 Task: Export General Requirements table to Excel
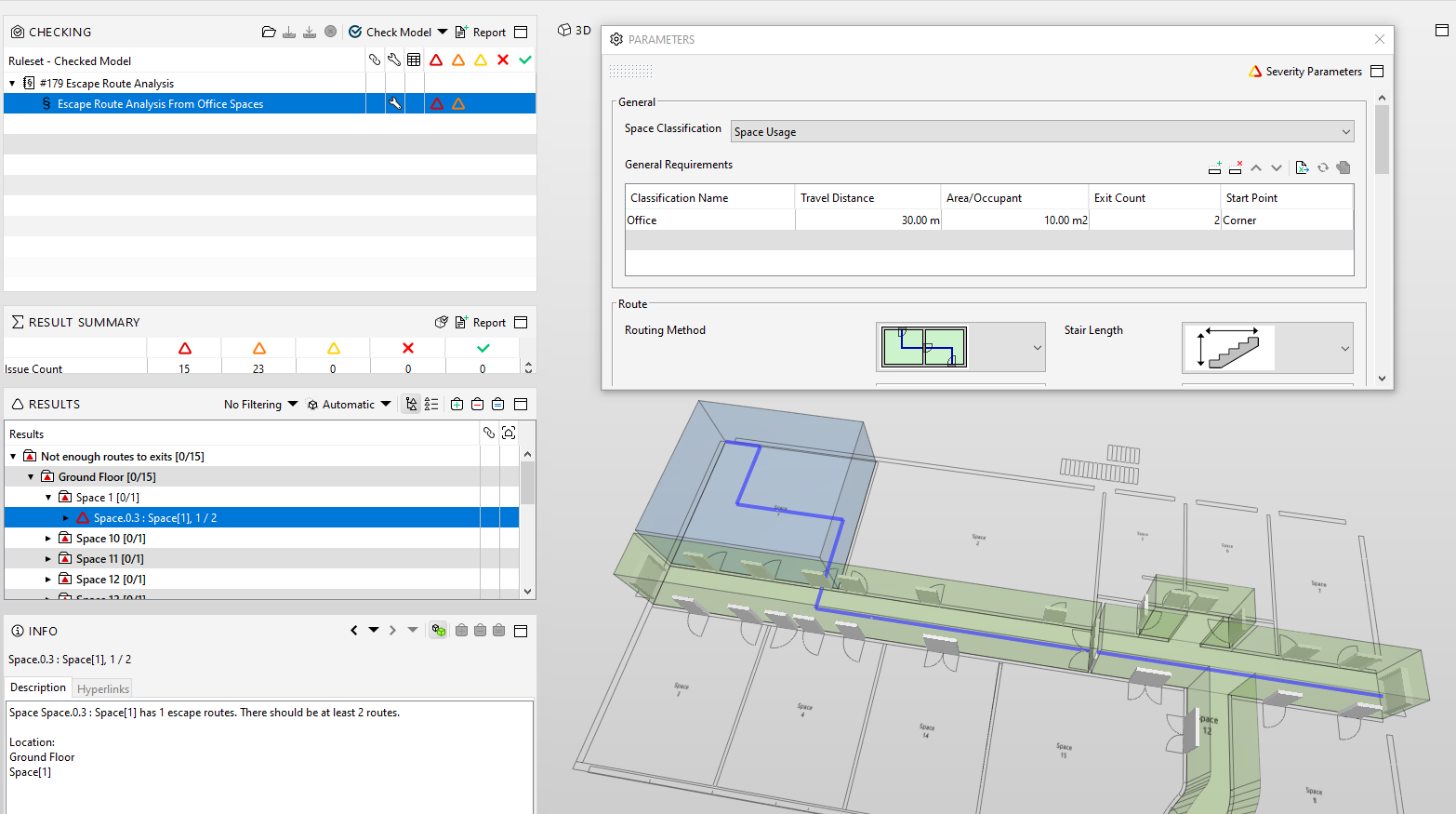click(1302, 167)
